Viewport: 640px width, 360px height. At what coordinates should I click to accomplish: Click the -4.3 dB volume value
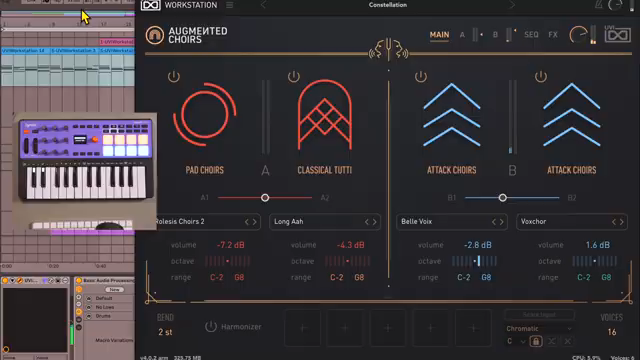(x=351, y=245)
